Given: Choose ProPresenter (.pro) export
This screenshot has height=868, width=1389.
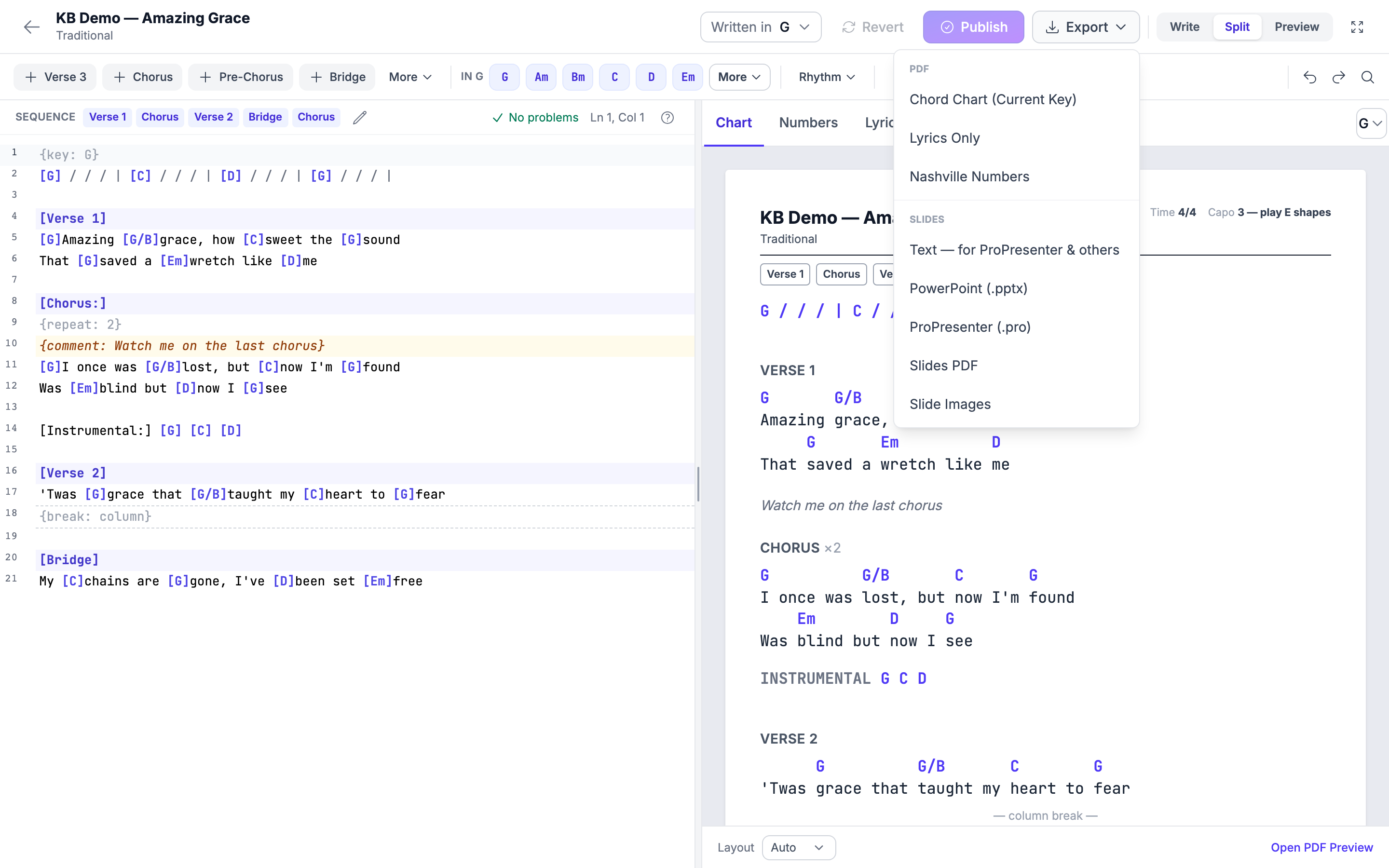Looking at the screenshot, I should [x=1016, y=326].
